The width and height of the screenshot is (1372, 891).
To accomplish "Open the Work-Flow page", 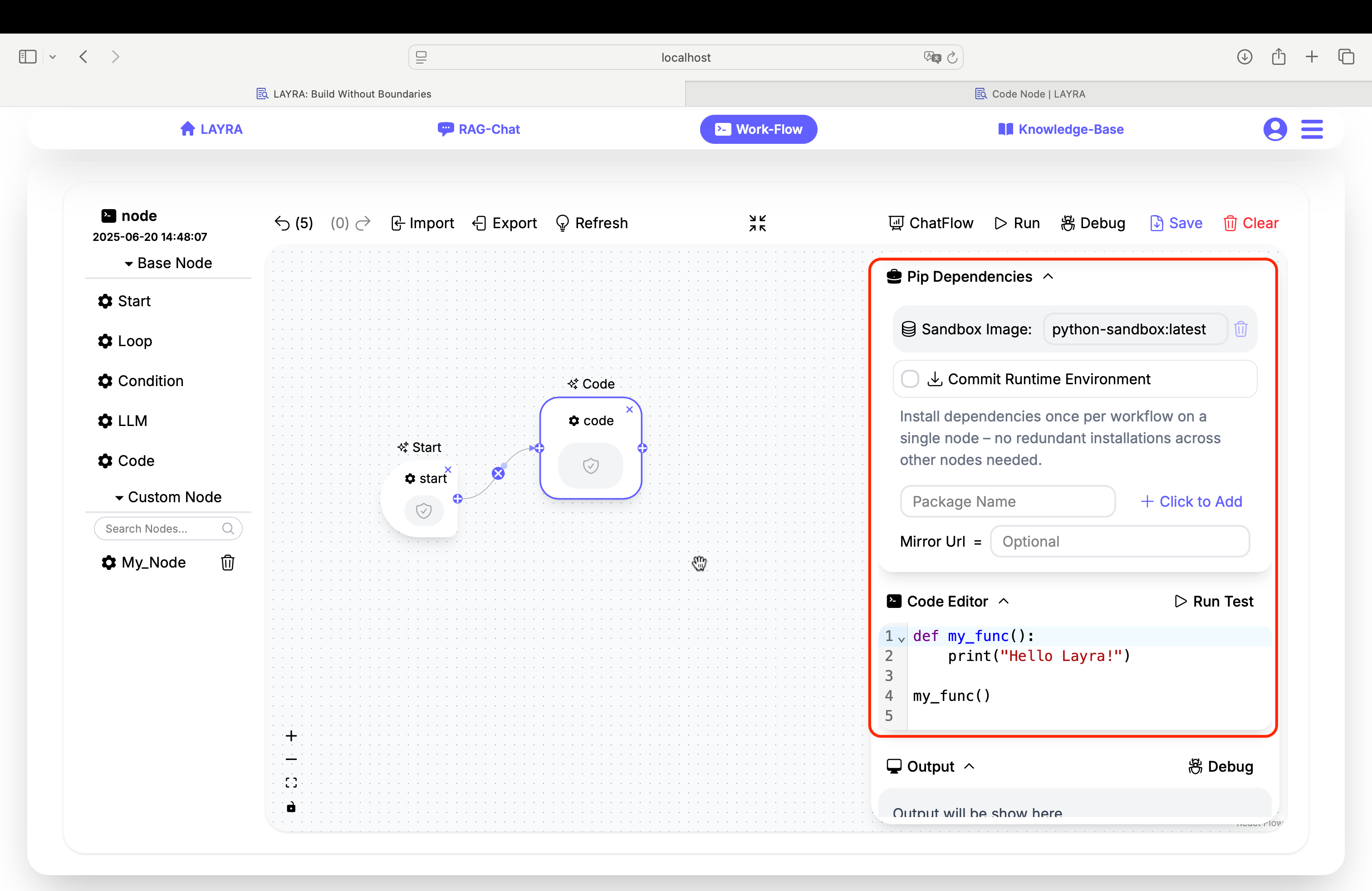I will pos(758,129).
